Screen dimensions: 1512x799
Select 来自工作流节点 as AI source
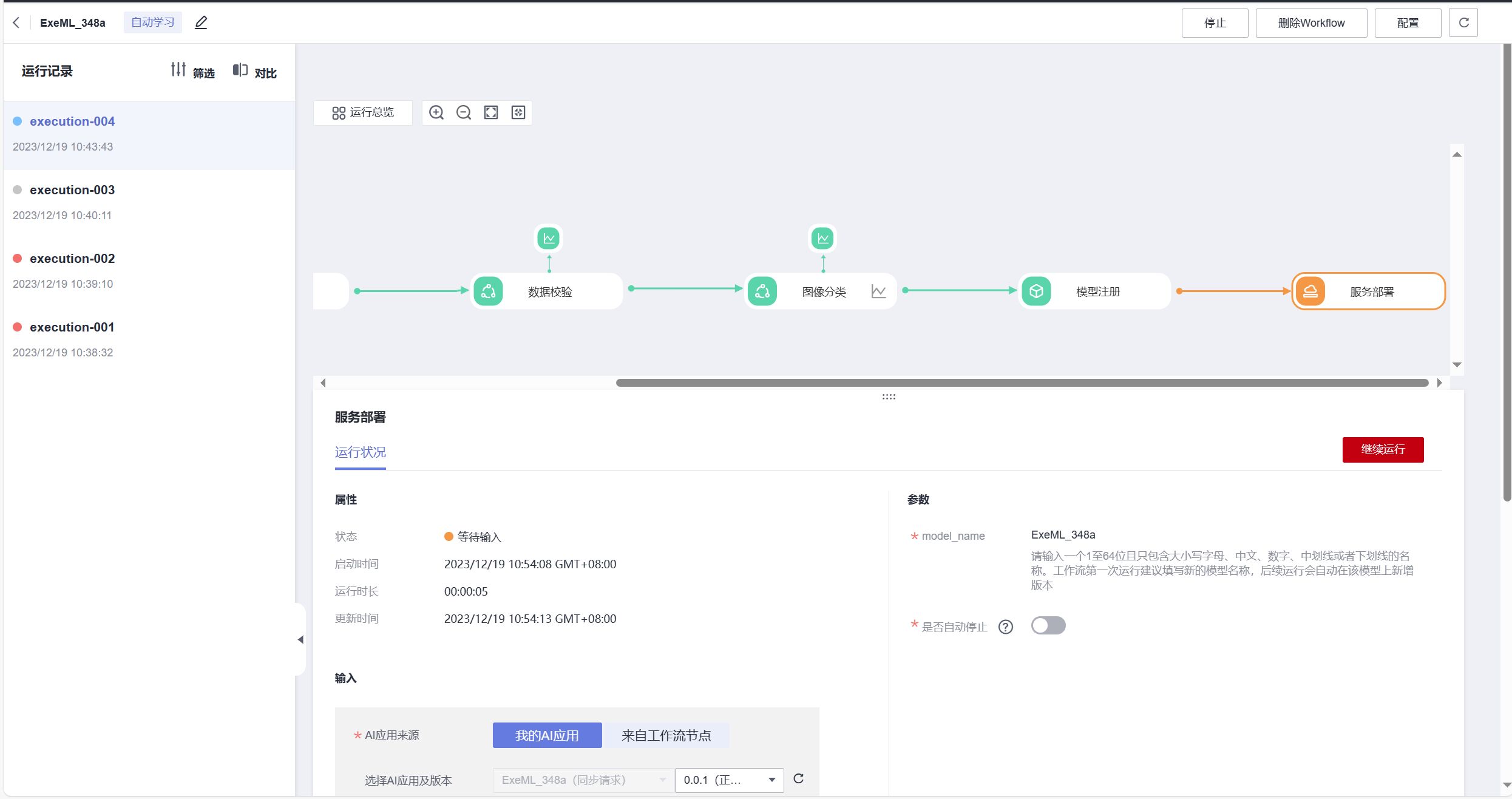[666, 735]
